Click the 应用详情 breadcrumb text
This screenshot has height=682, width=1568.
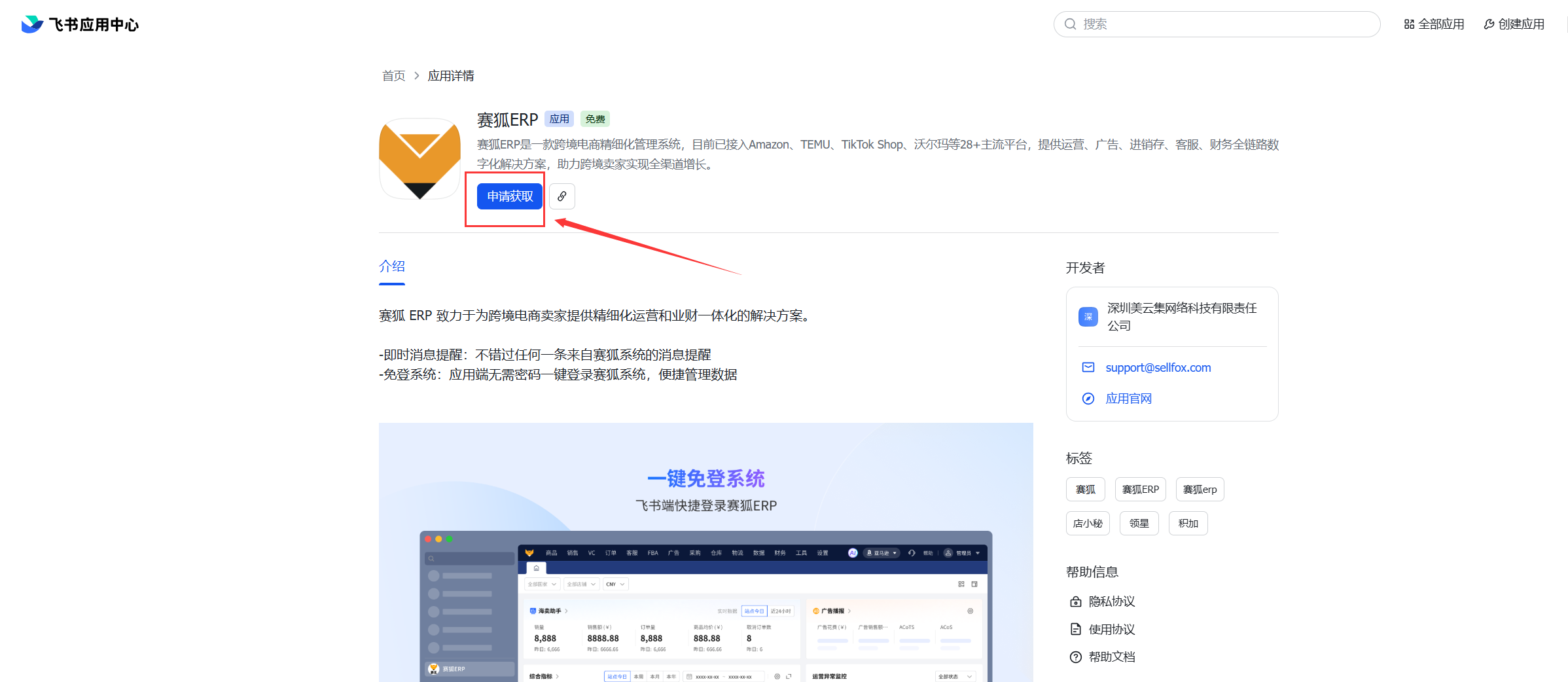(x=451, y=76)
